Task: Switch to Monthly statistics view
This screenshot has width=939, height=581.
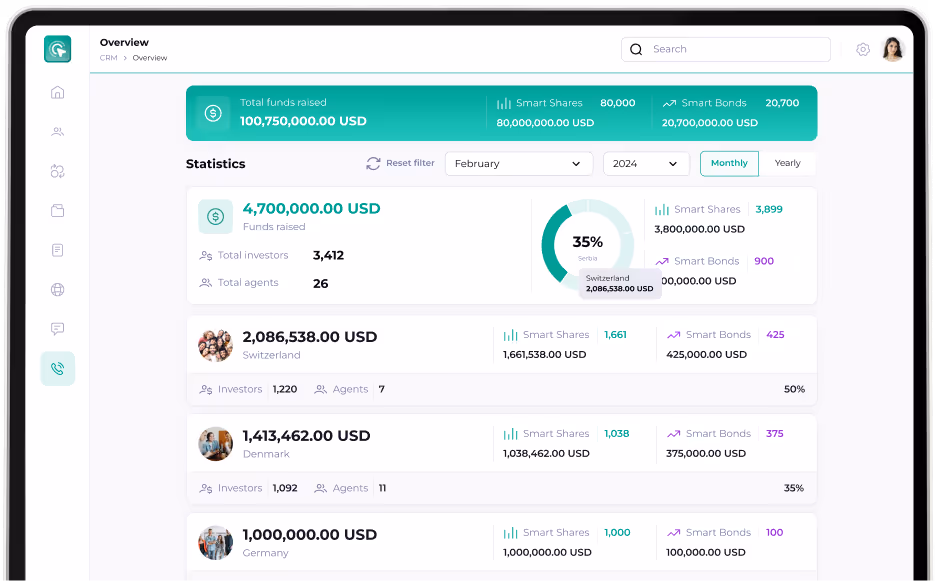Action: pyautogui.click(x=729, y=163)
